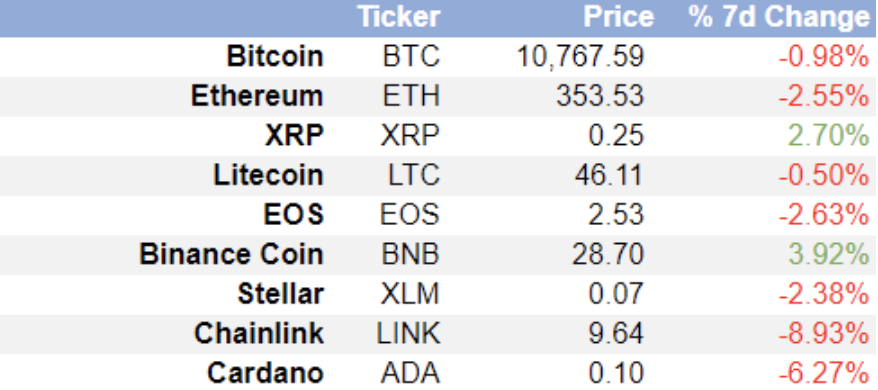878x390 pixels.
Task: Click the EOS -2.63% change value
Action: point(824,215)
